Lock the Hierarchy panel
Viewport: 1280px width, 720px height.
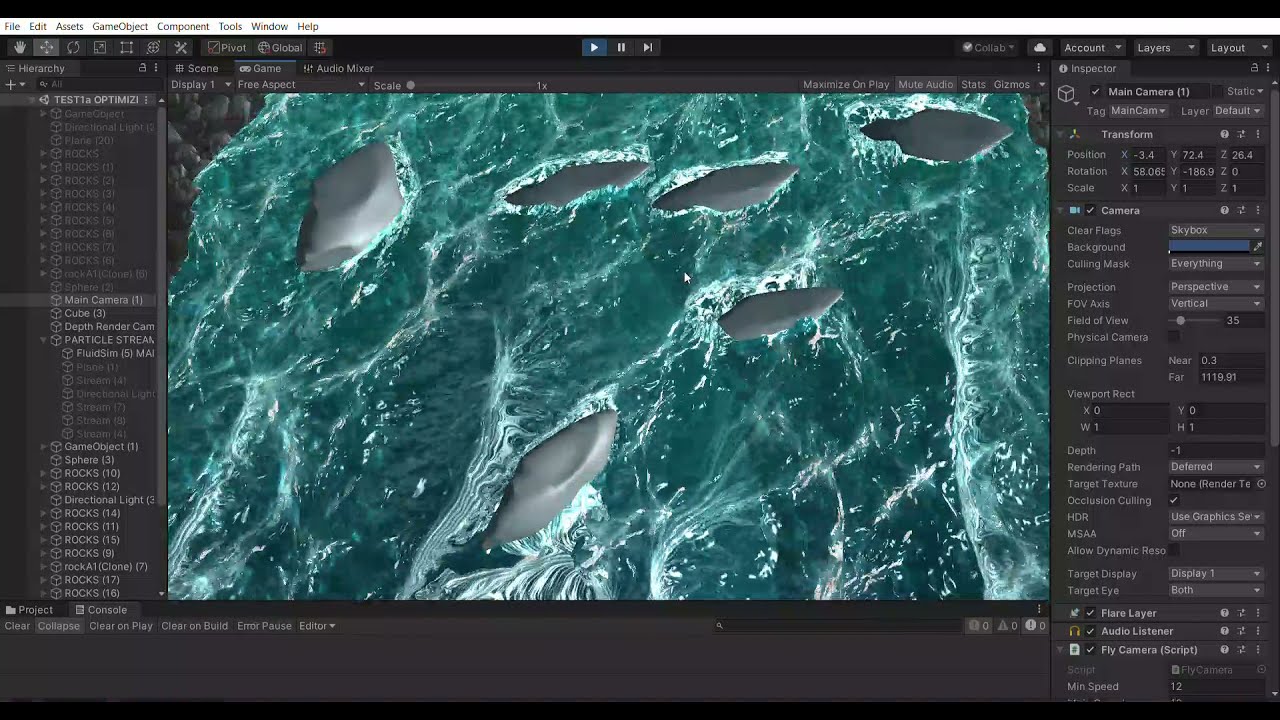[142, 68]
